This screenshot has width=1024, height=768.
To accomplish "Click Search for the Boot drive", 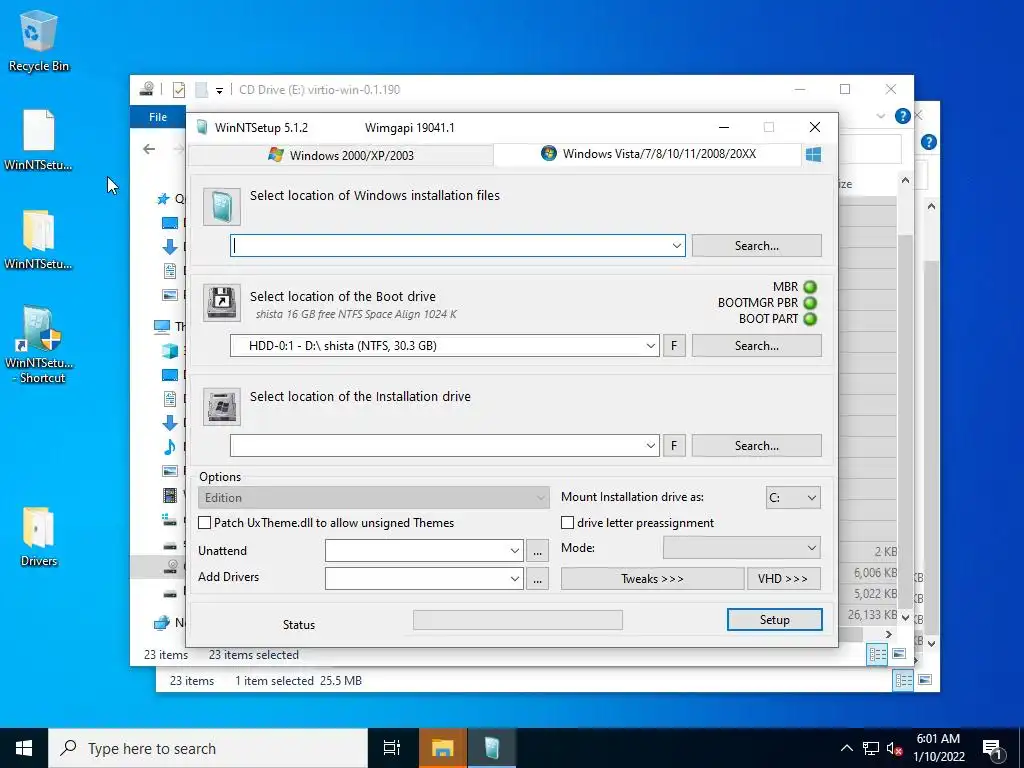I will 756,346.
